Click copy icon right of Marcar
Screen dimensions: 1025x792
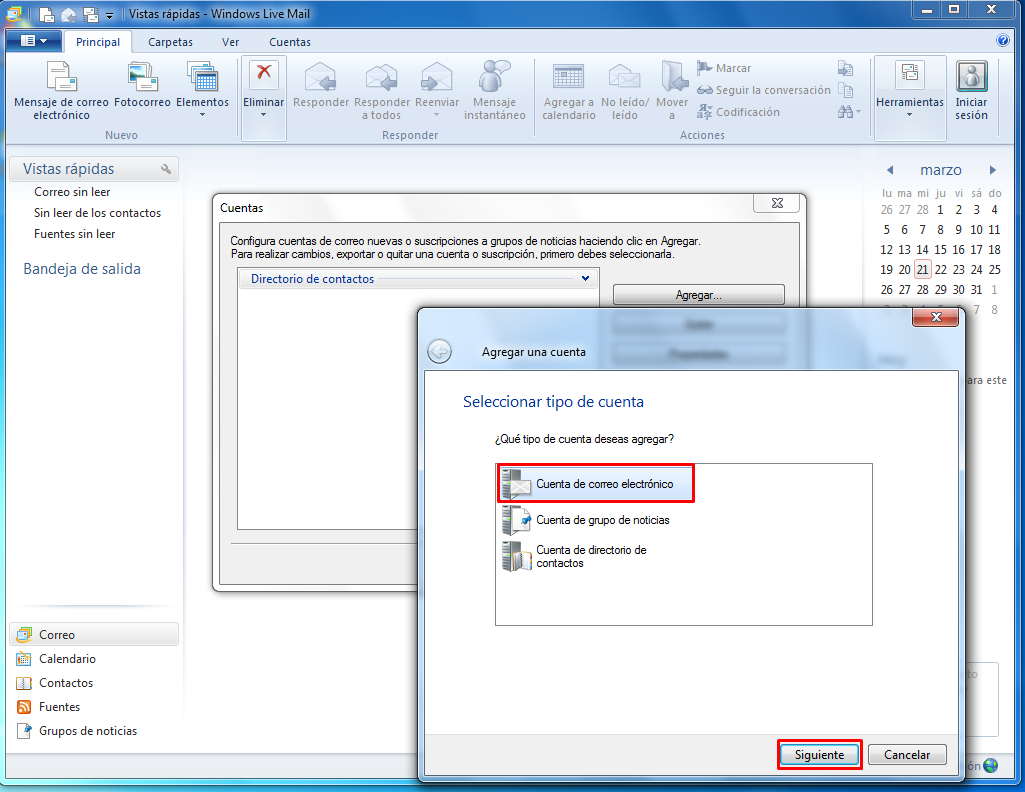coord(845,68)
